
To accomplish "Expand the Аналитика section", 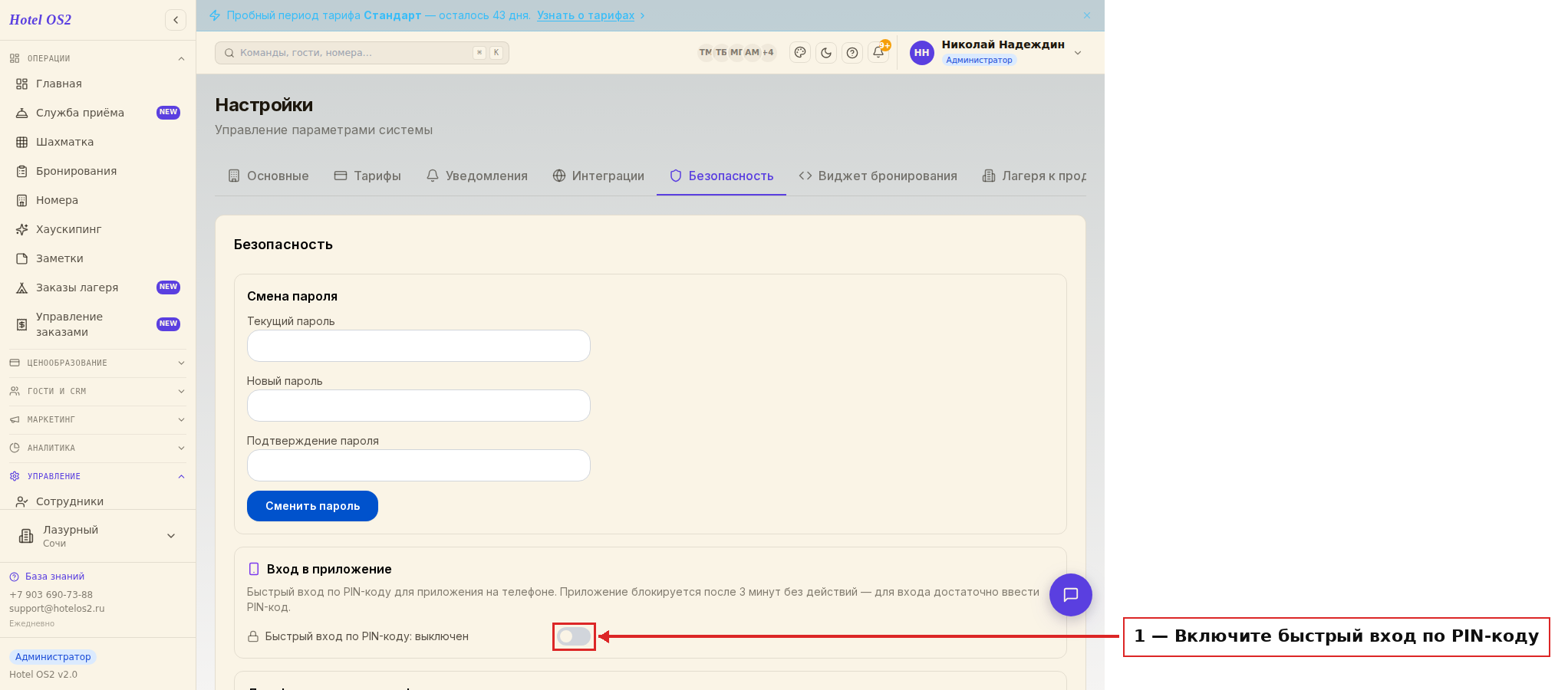I will tap(97, 448).
